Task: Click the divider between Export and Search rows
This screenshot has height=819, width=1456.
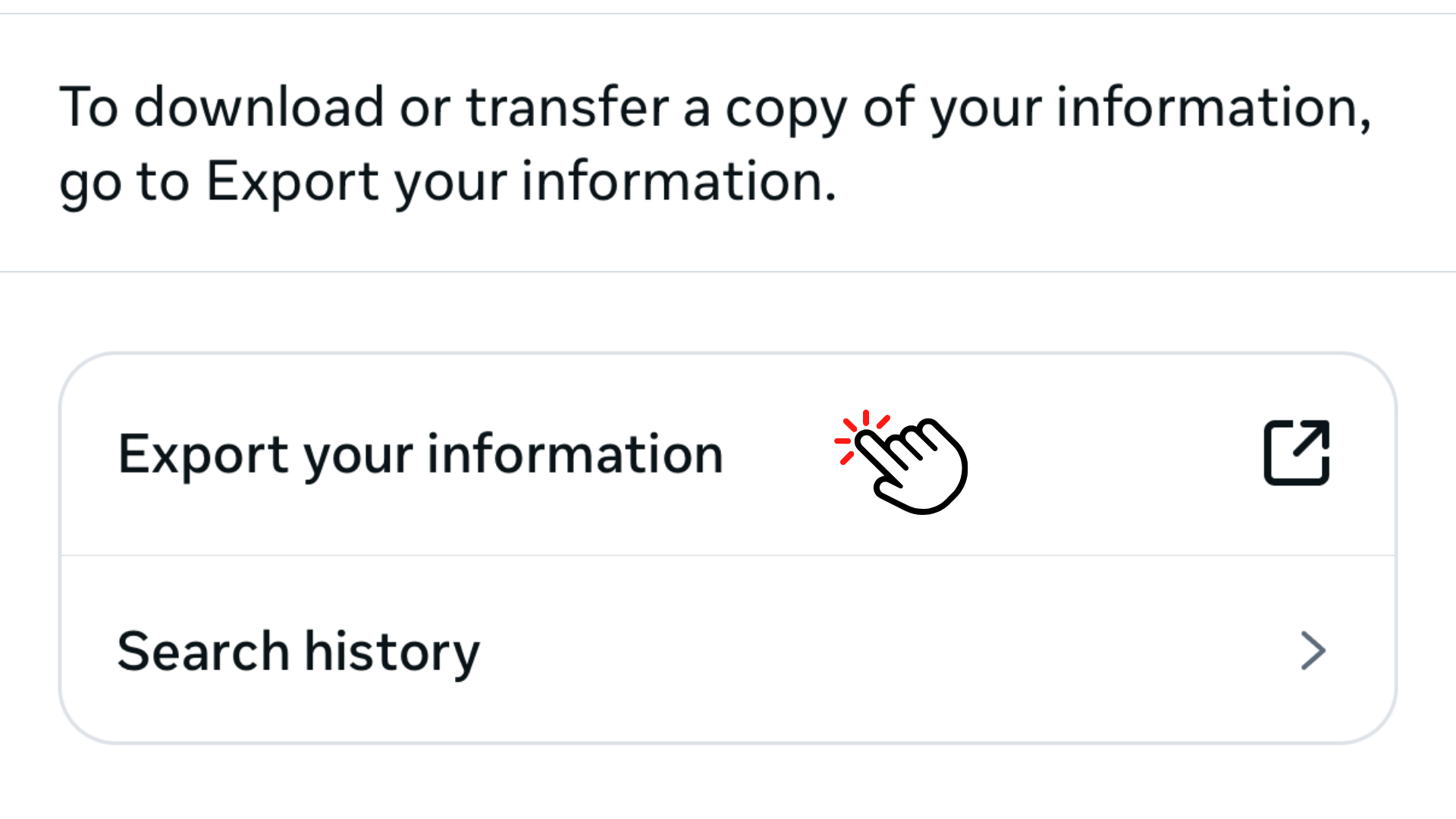Action: tap(728, 555)
